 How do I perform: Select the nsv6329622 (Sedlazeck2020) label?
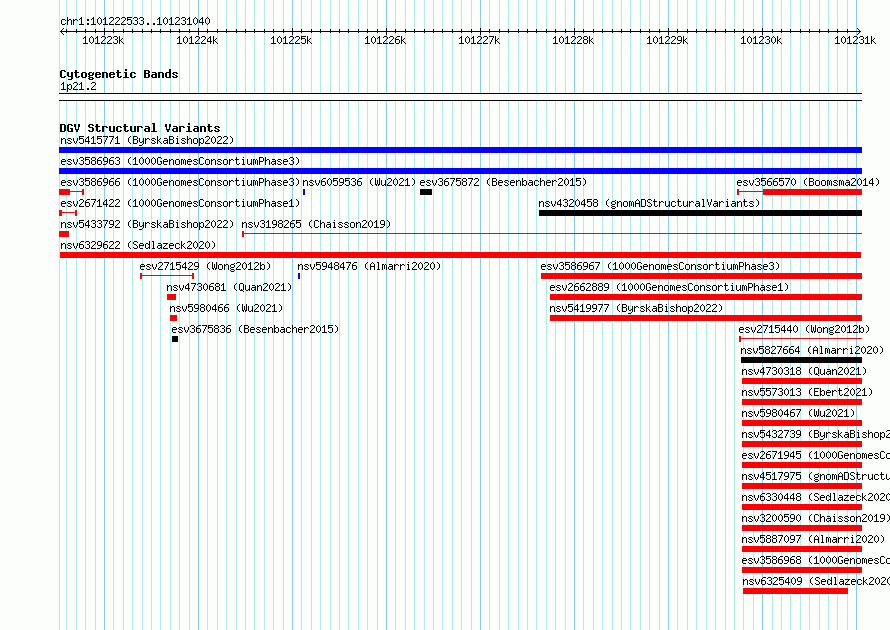coord(138,245)
